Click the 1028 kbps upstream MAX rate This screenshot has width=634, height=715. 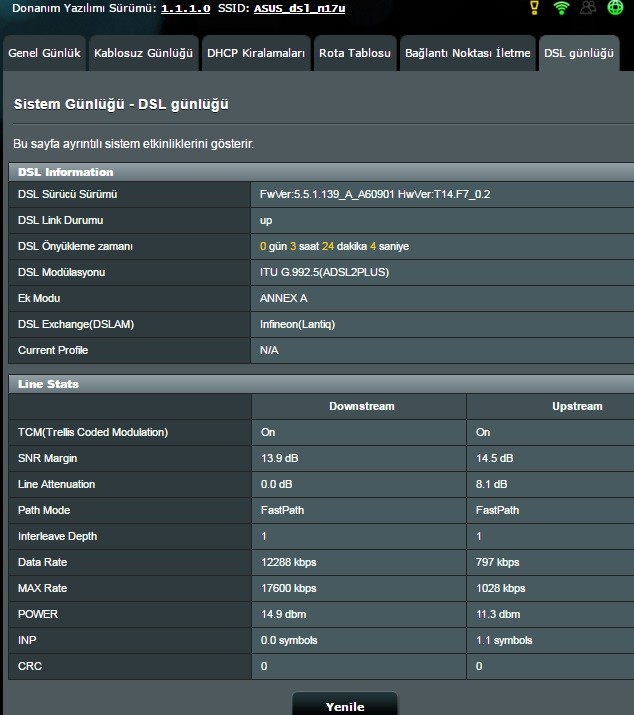click(x=500, y=588)
